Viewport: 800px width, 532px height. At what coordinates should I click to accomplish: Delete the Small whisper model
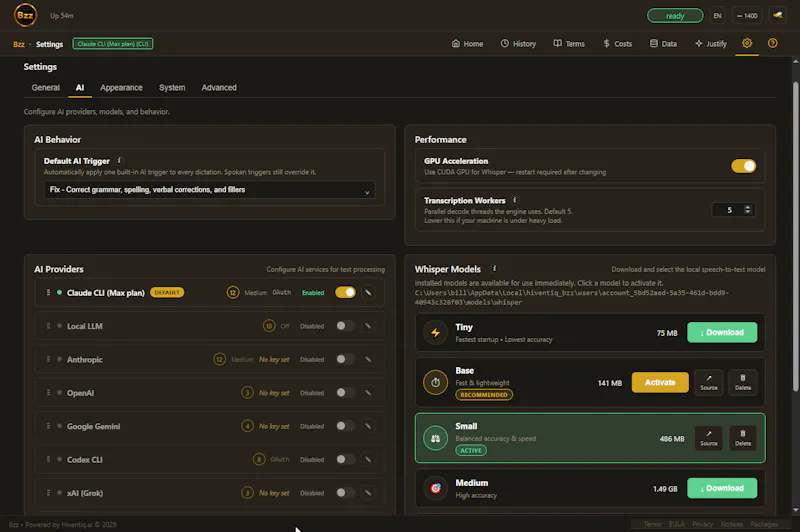tap(743, 438)
